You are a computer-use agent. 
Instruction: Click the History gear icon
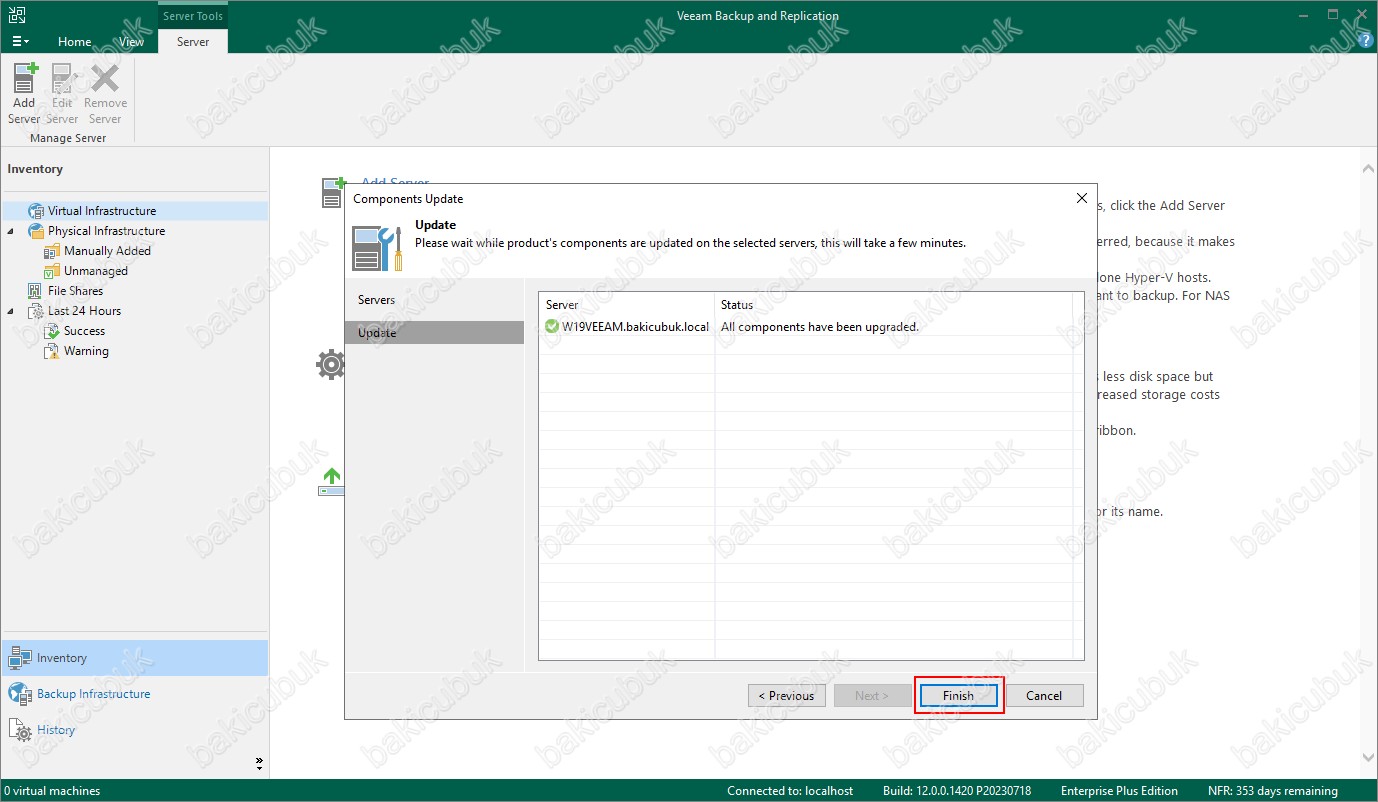click(x=20, y=730)
